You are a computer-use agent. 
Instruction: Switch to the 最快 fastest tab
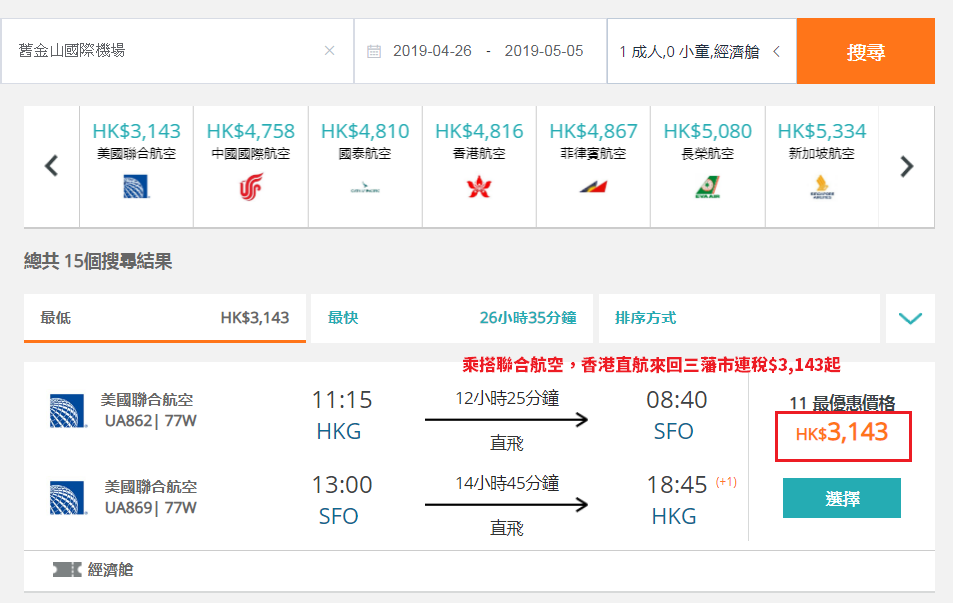[452, 319]
